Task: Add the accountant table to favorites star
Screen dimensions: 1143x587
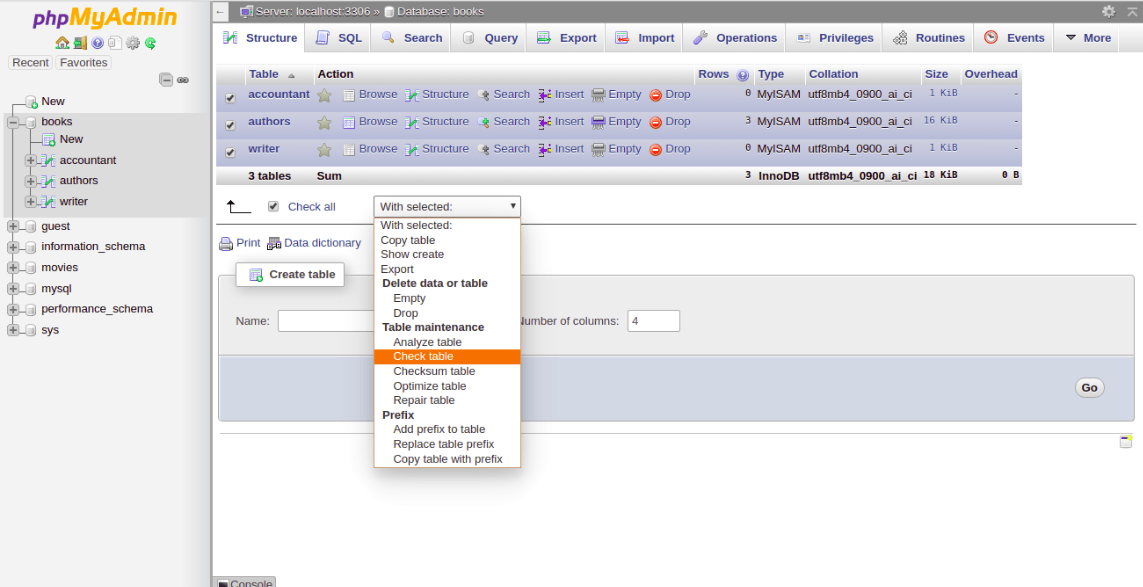Action: pyautogui.click(x=324, y=95)
